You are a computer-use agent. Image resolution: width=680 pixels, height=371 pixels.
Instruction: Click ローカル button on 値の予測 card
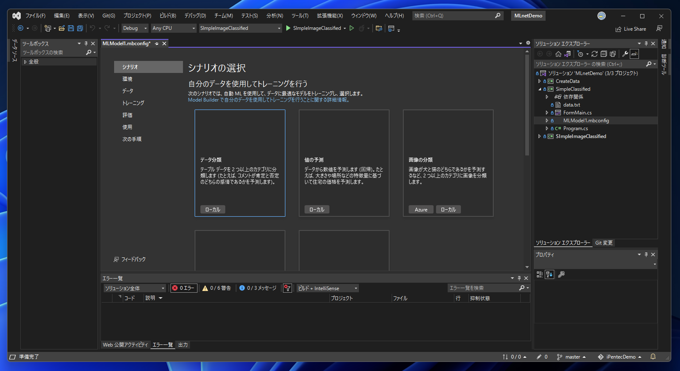click(x=317, y=210)
